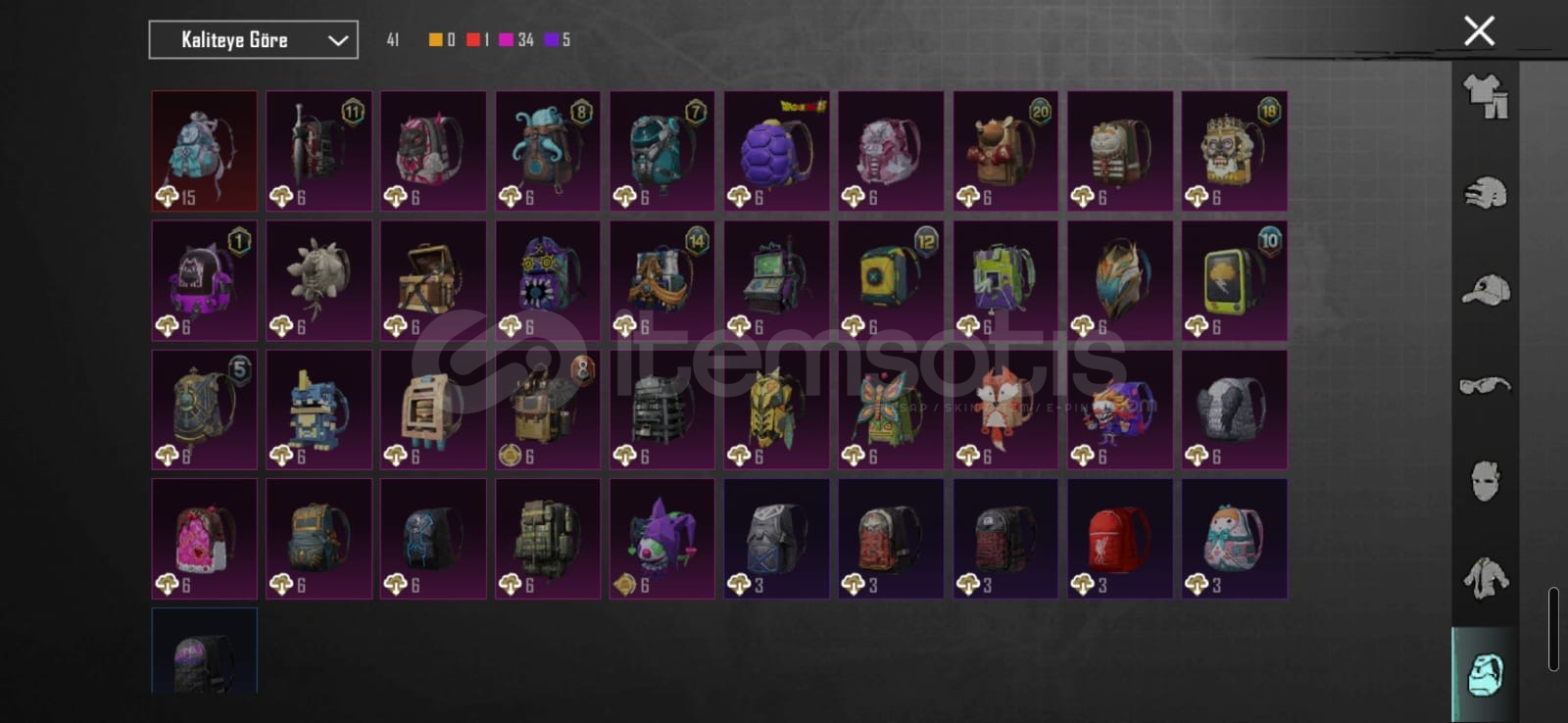Open the cap headwear category icon
This screenshot has height=723, width=1568.
point(1485,289)
